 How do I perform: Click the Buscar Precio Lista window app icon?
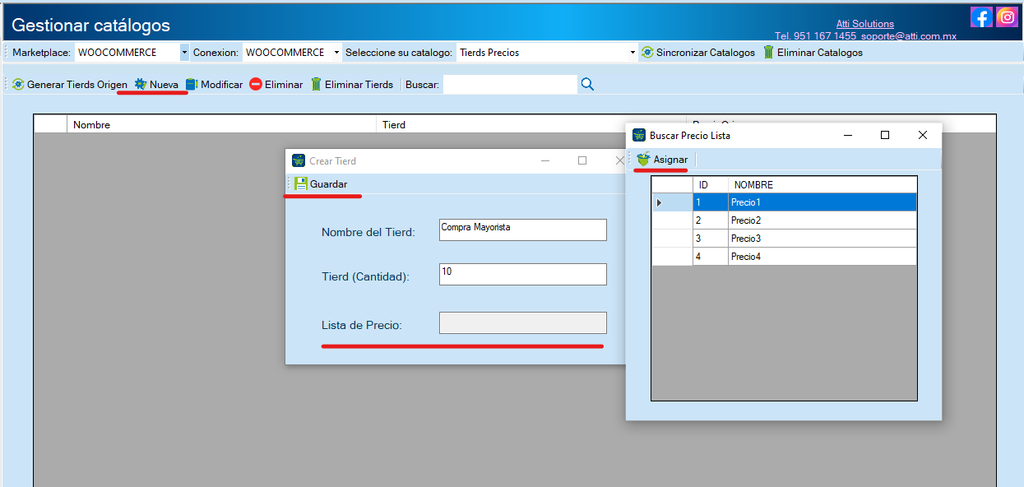[x=639, y=135]
